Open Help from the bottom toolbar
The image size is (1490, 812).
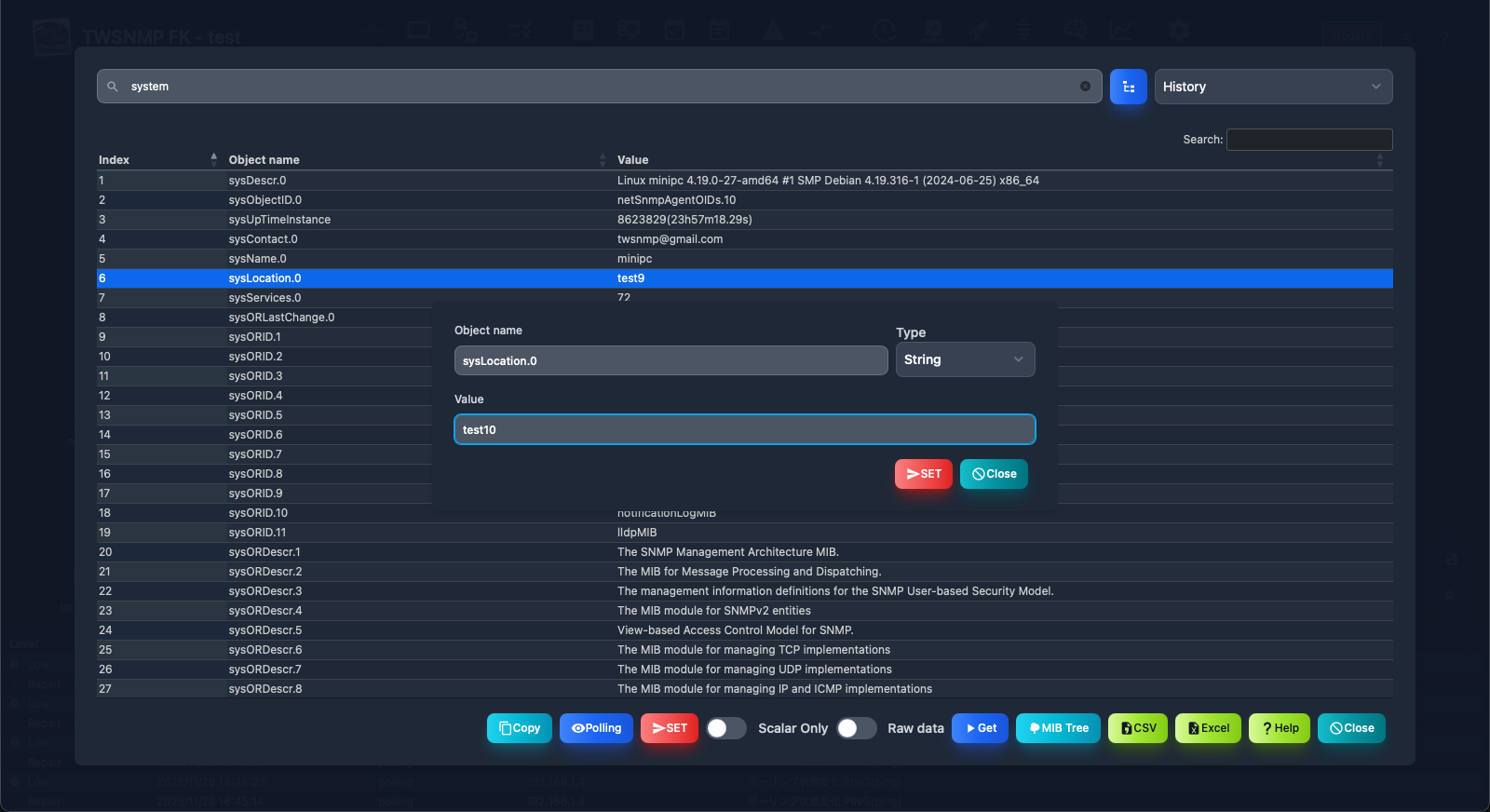[x=1280, y=728]
